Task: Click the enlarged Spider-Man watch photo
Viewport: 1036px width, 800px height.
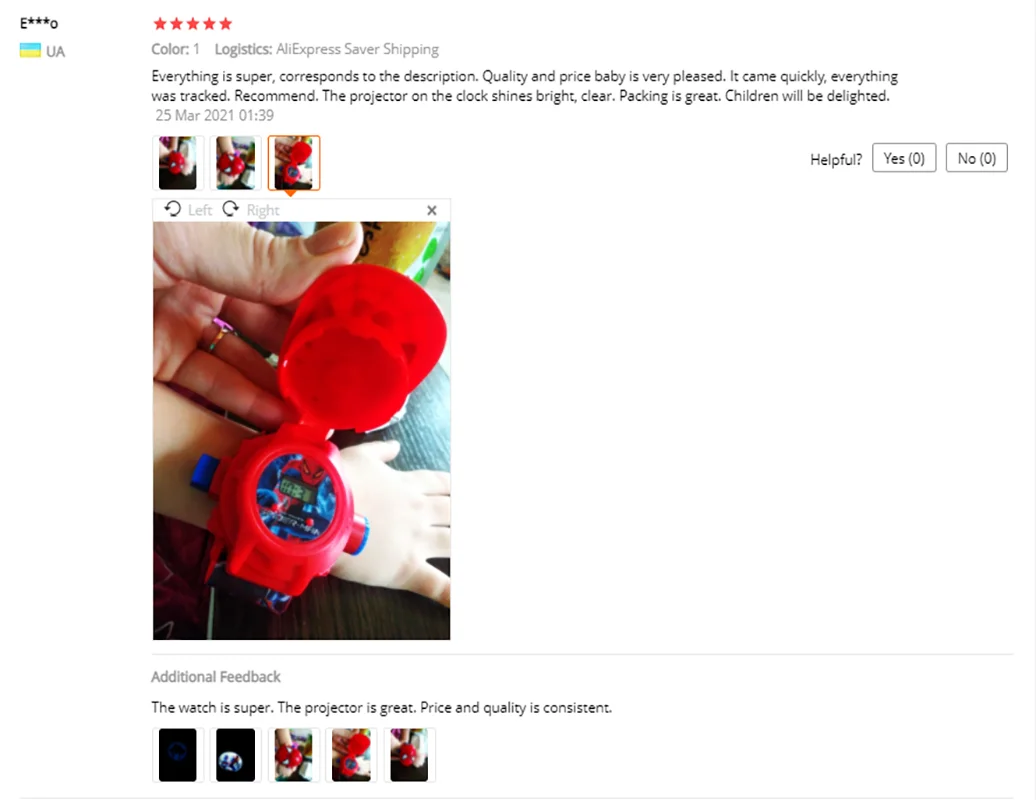Action: tap(301, 430)
